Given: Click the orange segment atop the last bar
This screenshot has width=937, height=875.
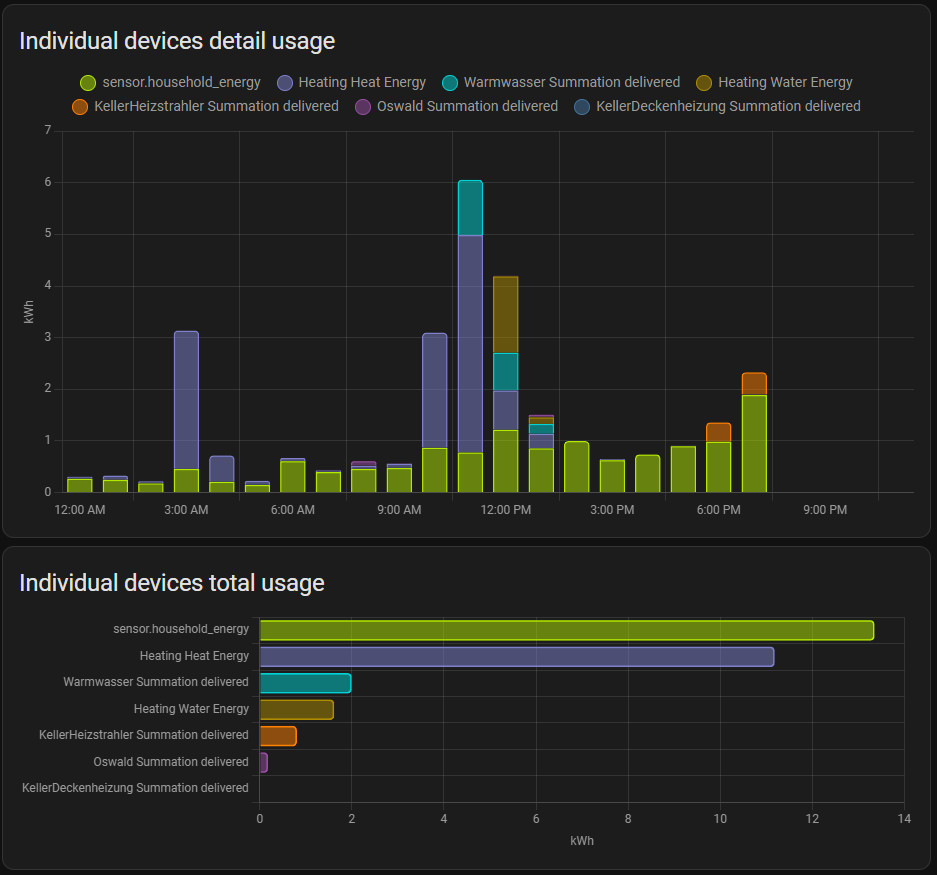Looking at the screenshot, I should [x=754, y=384].
